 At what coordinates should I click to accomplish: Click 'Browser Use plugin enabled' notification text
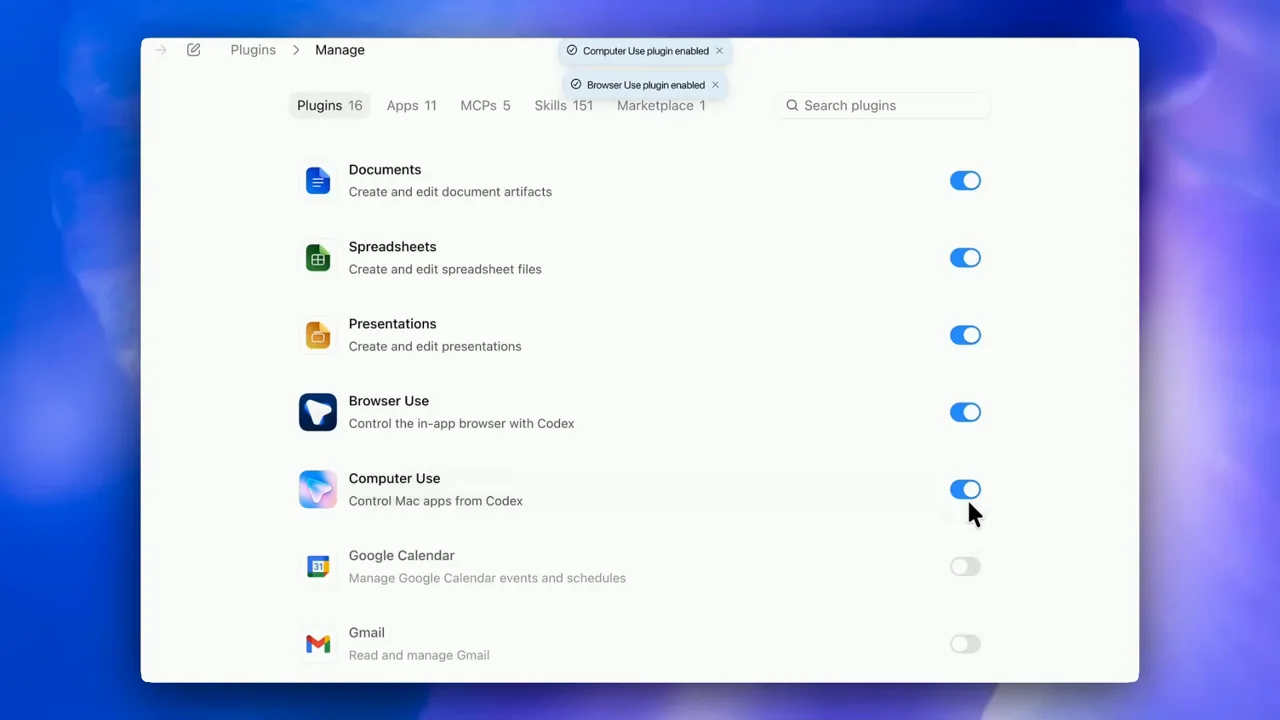646,85
